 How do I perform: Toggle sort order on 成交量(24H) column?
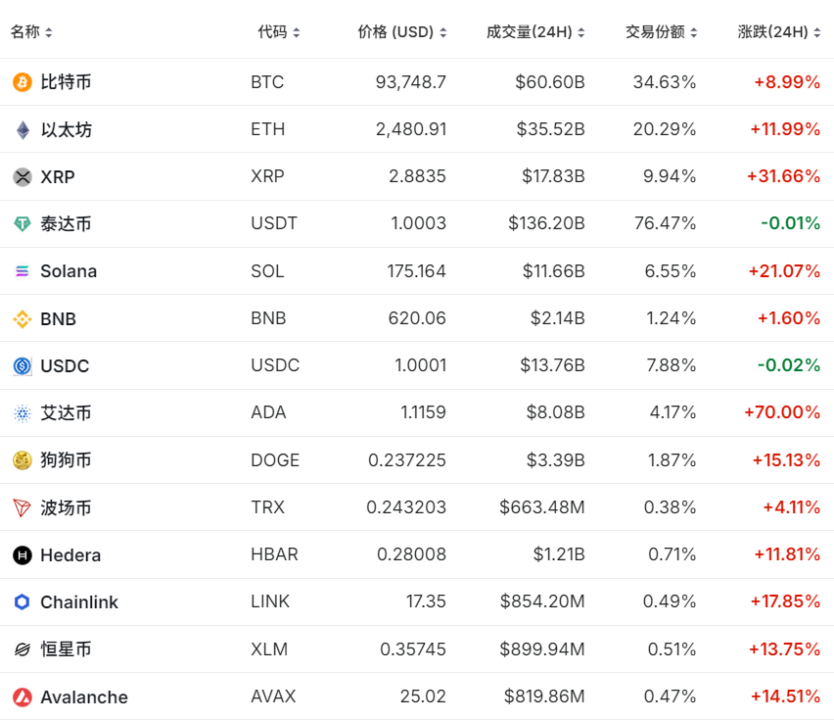coord(583,31)
